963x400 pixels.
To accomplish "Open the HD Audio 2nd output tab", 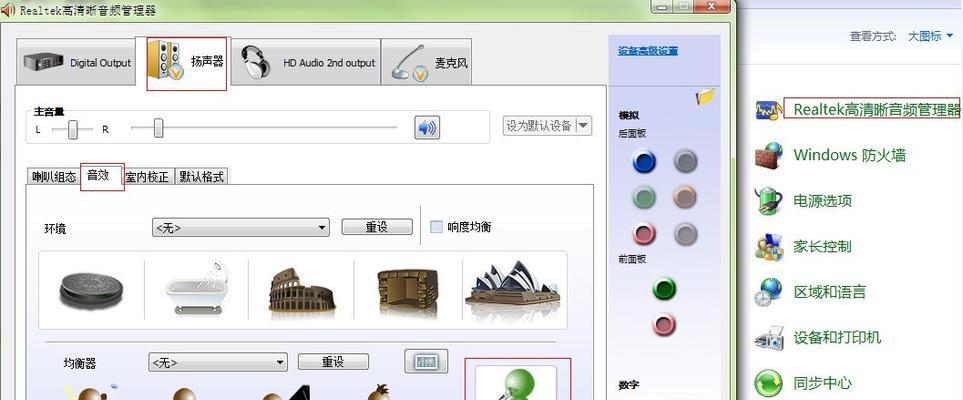I will [x=307, y=62].
